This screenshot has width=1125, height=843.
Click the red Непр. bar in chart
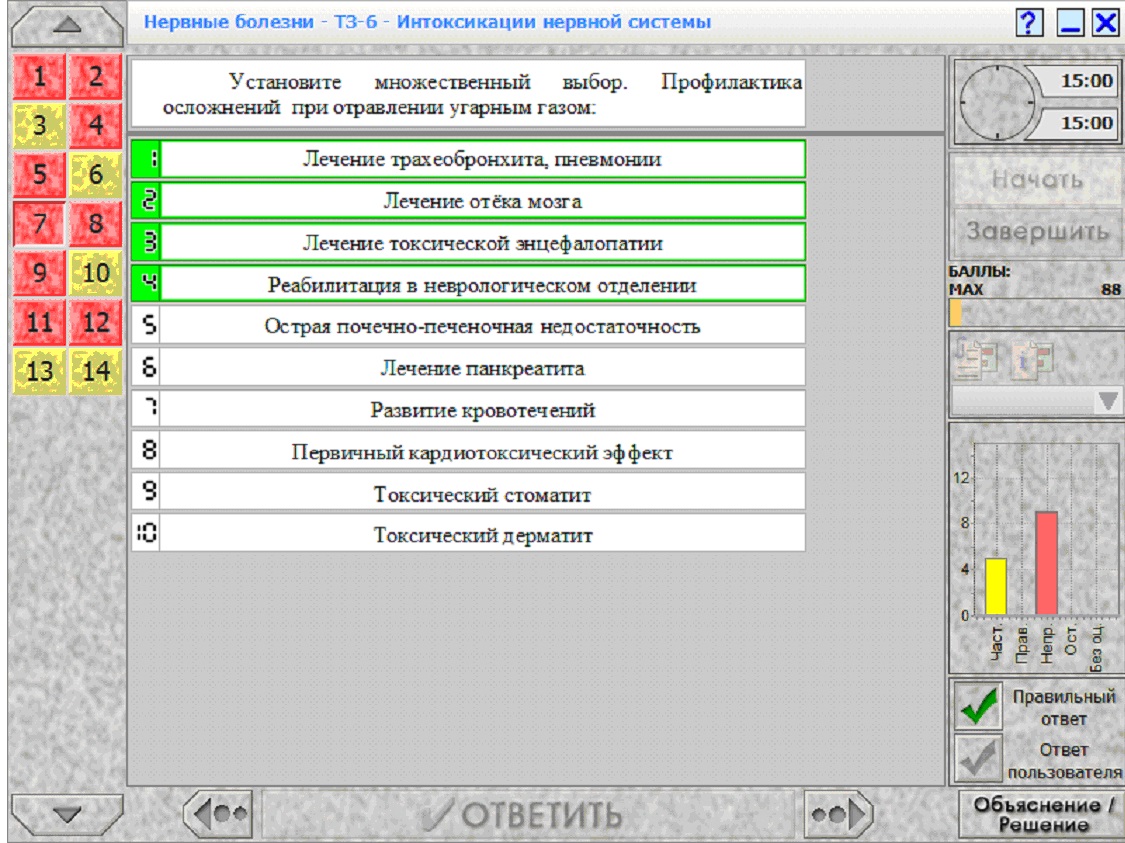coord(1047,563)
